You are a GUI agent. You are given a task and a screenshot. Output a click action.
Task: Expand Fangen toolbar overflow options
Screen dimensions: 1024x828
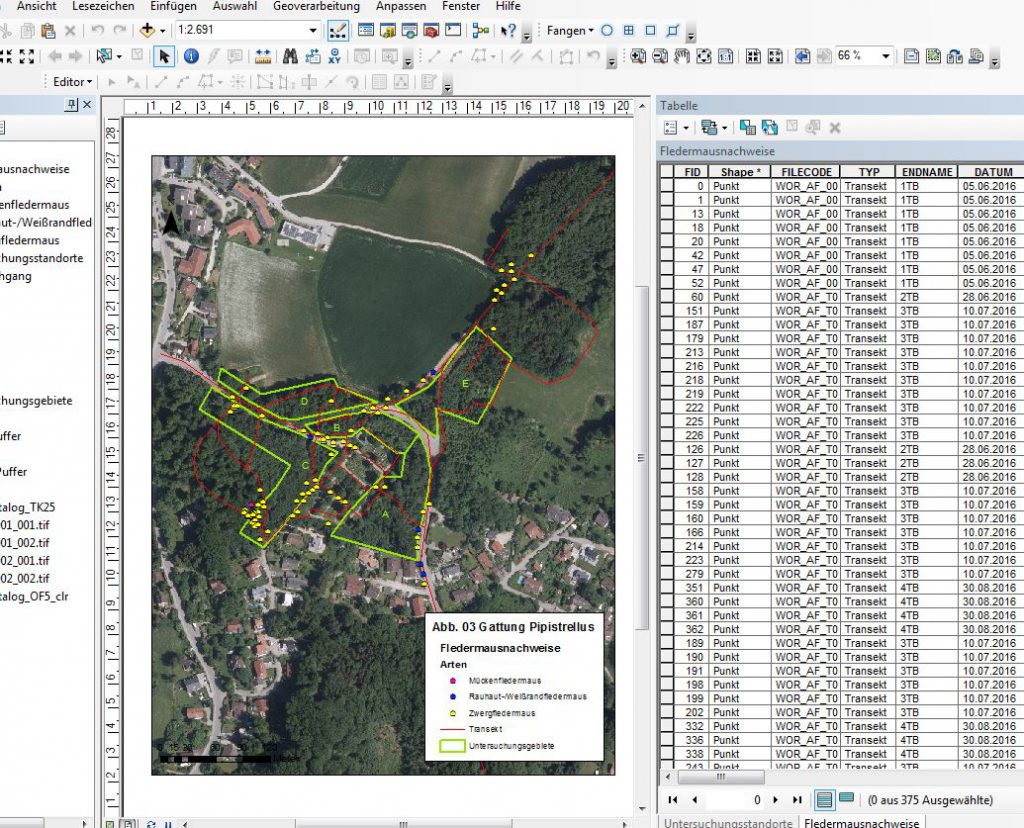tap(691, 34)
